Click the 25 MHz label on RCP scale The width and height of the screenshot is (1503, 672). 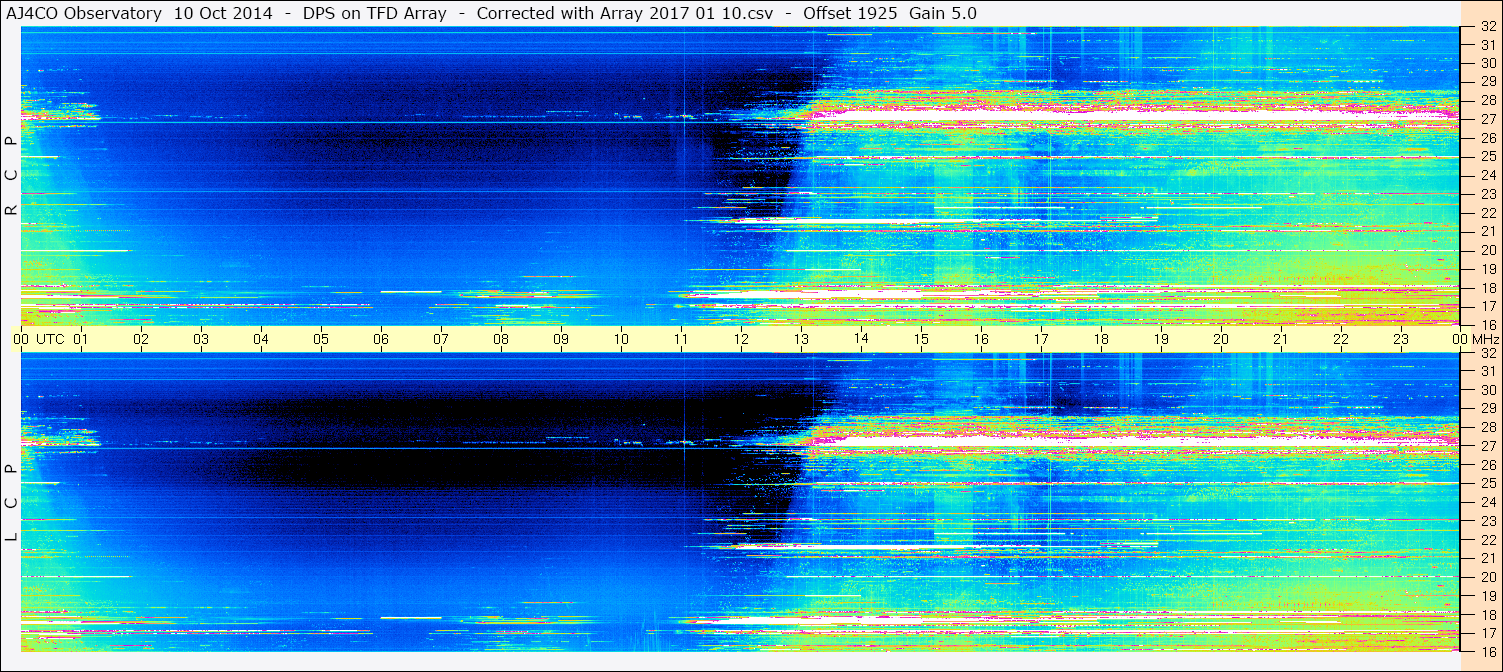click(x=1487, y=156)
